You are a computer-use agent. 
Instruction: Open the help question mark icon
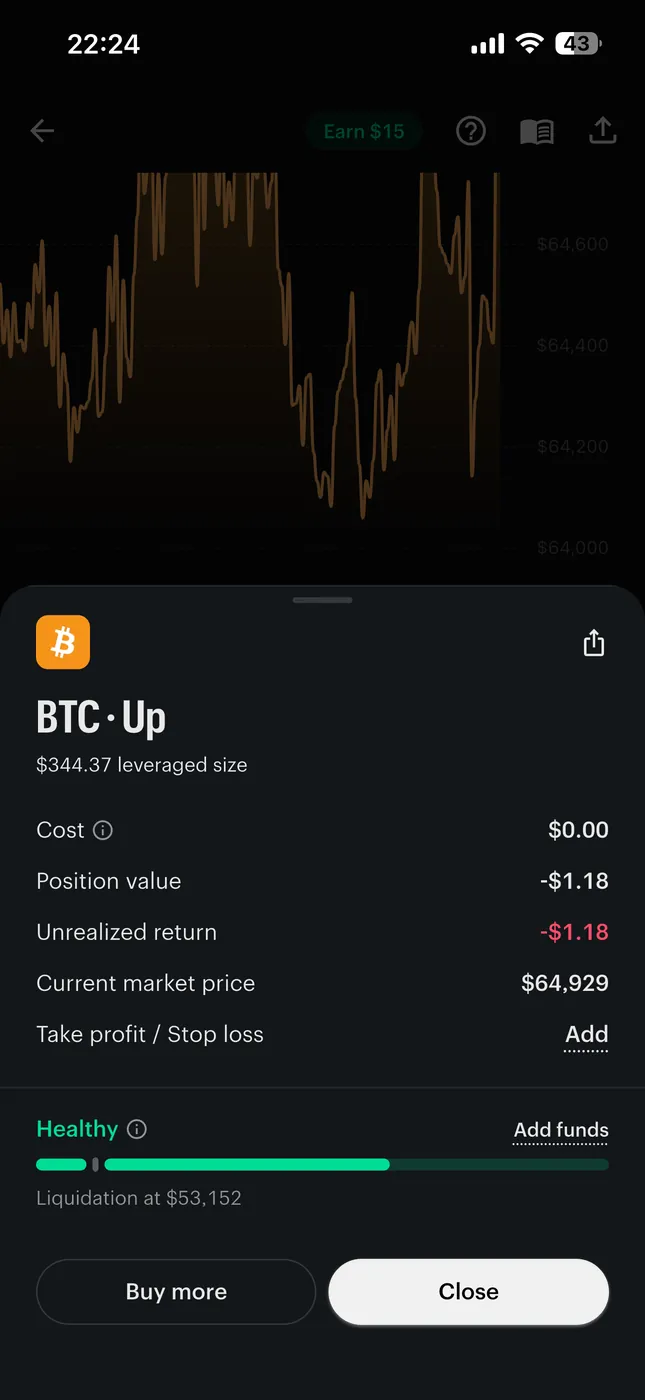point(471,131)
